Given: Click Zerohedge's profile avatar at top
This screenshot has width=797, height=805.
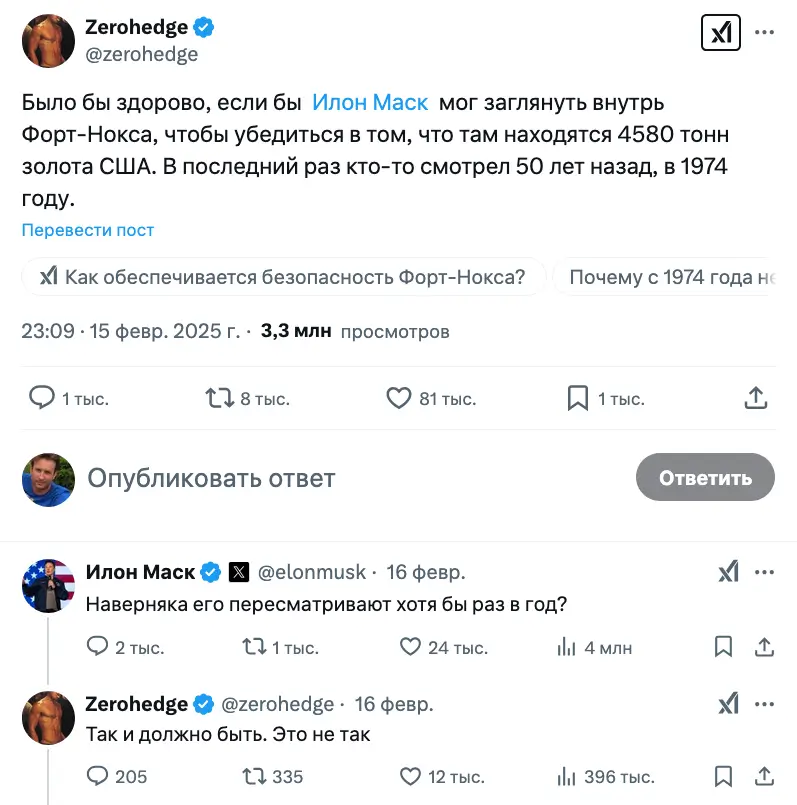Looking at the screenshot, I should (x=48, y=41).
